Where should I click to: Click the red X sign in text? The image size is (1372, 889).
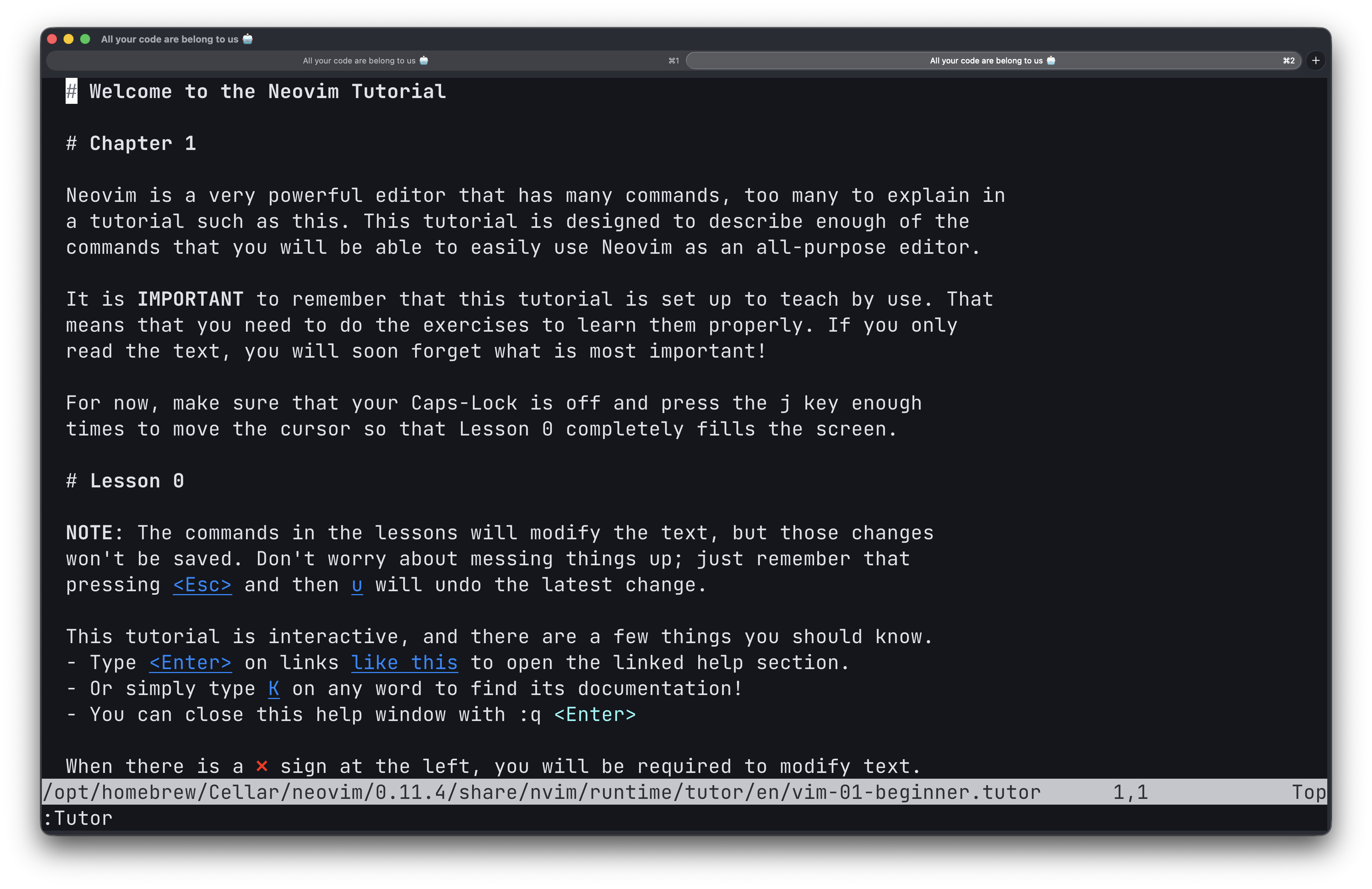[262, 766]
